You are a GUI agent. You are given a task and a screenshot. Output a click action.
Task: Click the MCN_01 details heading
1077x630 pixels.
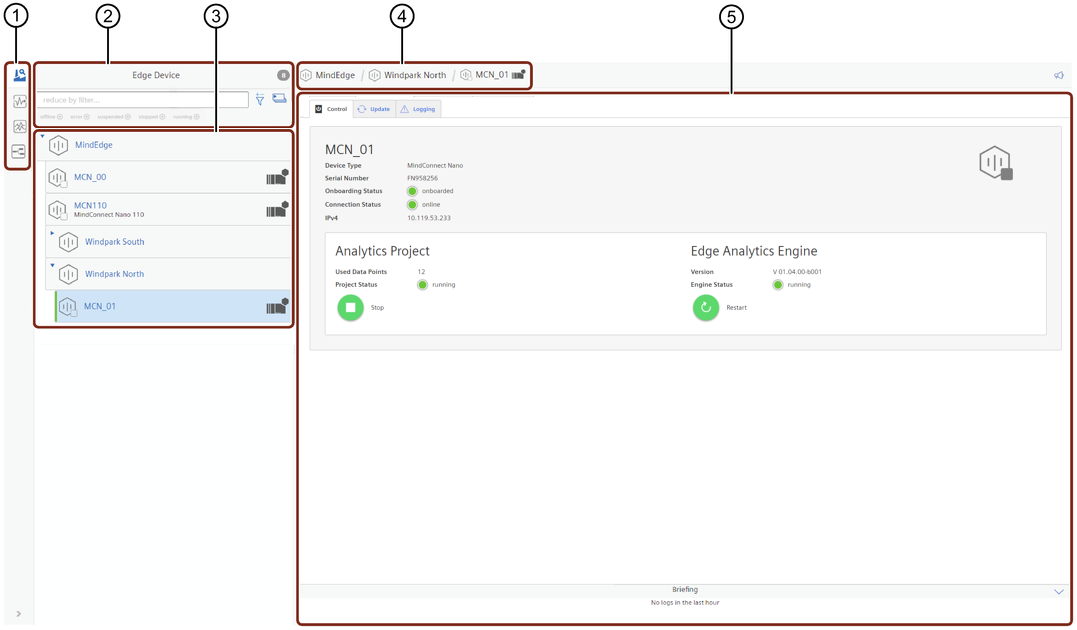pos(349,150)
